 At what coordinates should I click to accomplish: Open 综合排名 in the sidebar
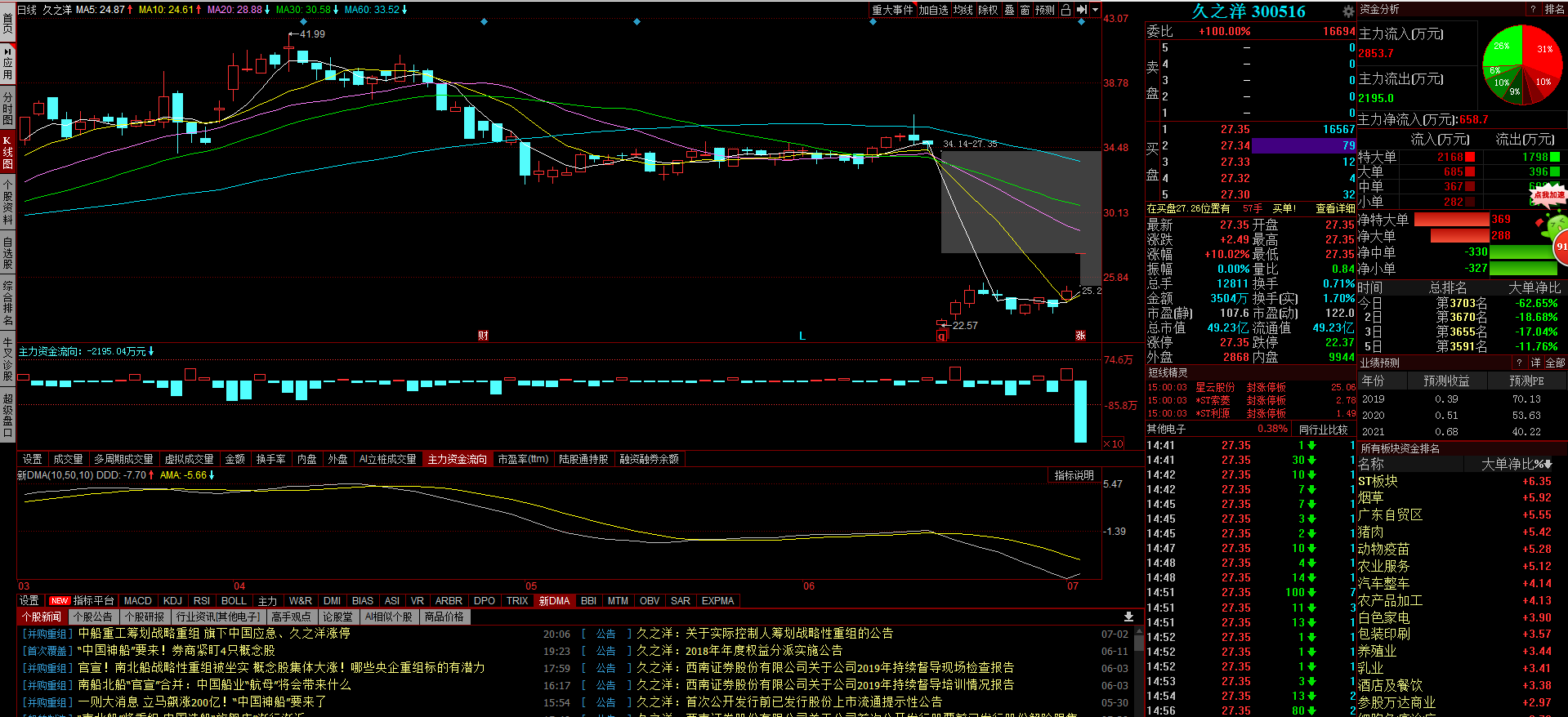click(7, 303)
